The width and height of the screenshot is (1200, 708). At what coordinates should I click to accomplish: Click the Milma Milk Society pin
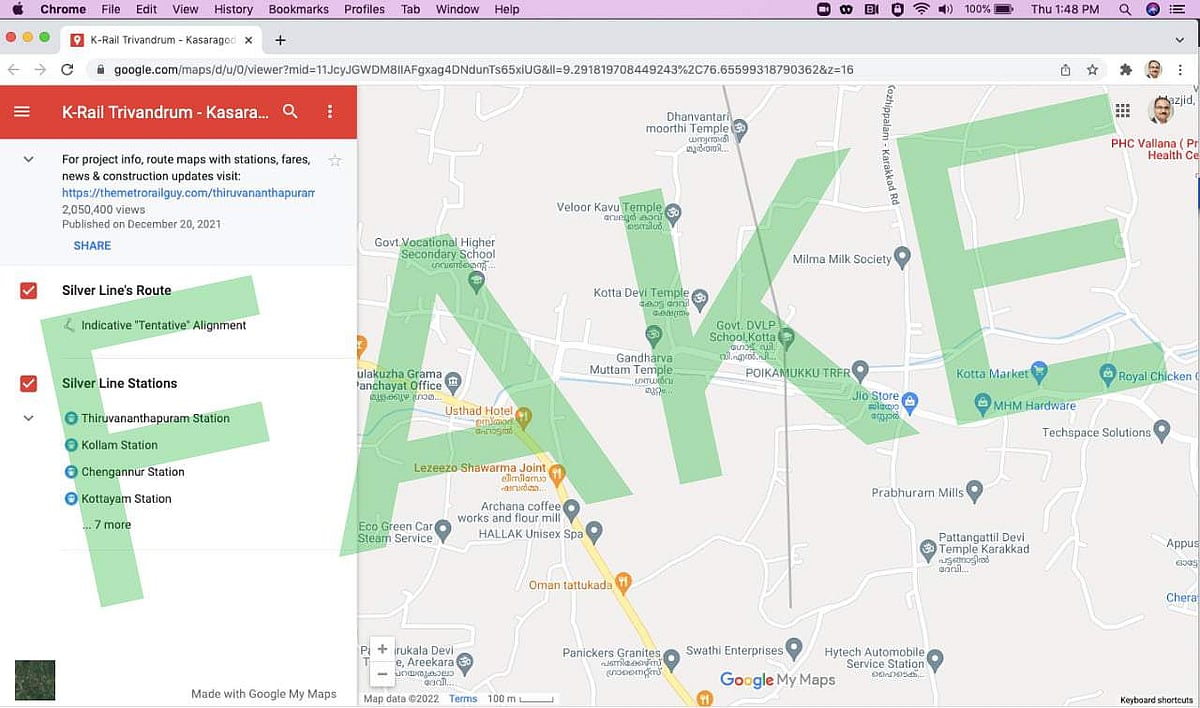click(902, 257)
